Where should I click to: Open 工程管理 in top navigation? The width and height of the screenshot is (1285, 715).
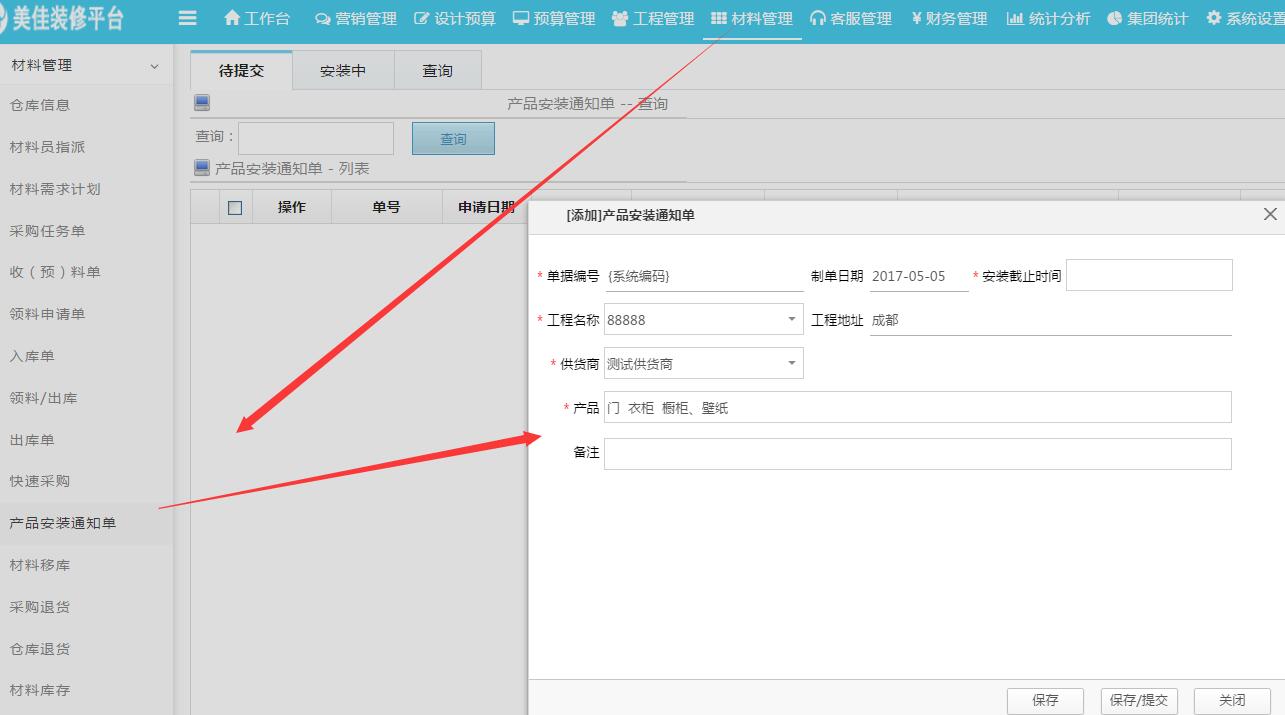pos(652,18)
